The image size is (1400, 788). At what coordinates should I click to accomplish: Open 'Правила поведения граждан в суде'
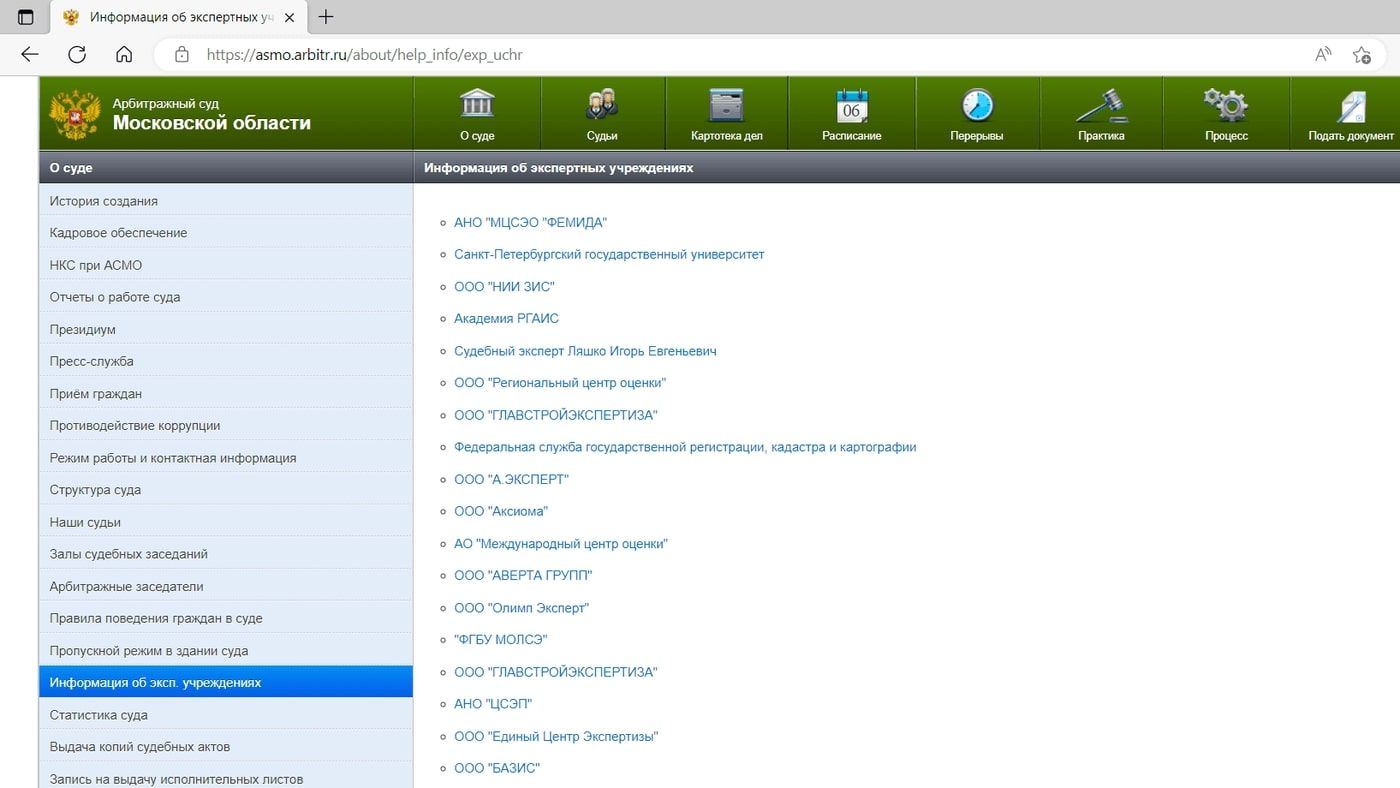226,618
